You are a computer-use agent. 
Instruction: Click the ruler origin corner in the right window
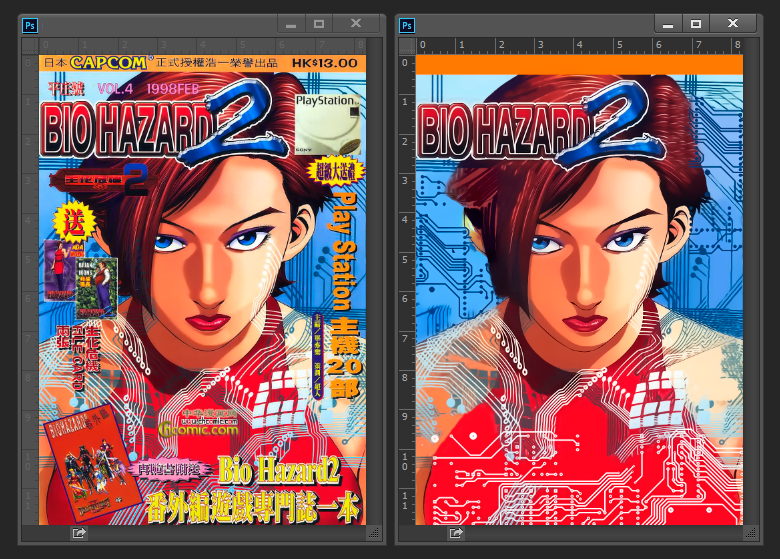point(407,46)
